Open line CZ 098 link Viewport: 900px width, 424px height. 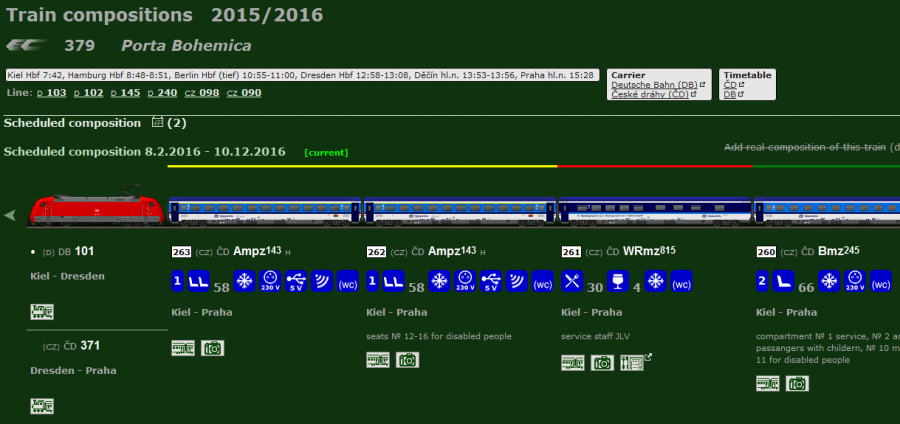(x=203, y=93)
